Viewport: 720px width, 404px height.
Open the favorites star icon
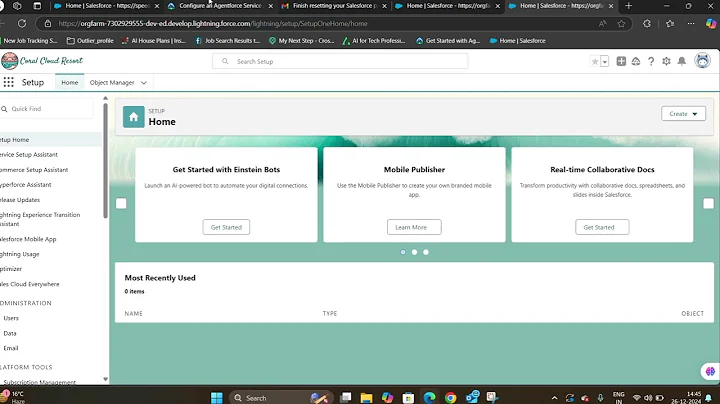[595, 61]
